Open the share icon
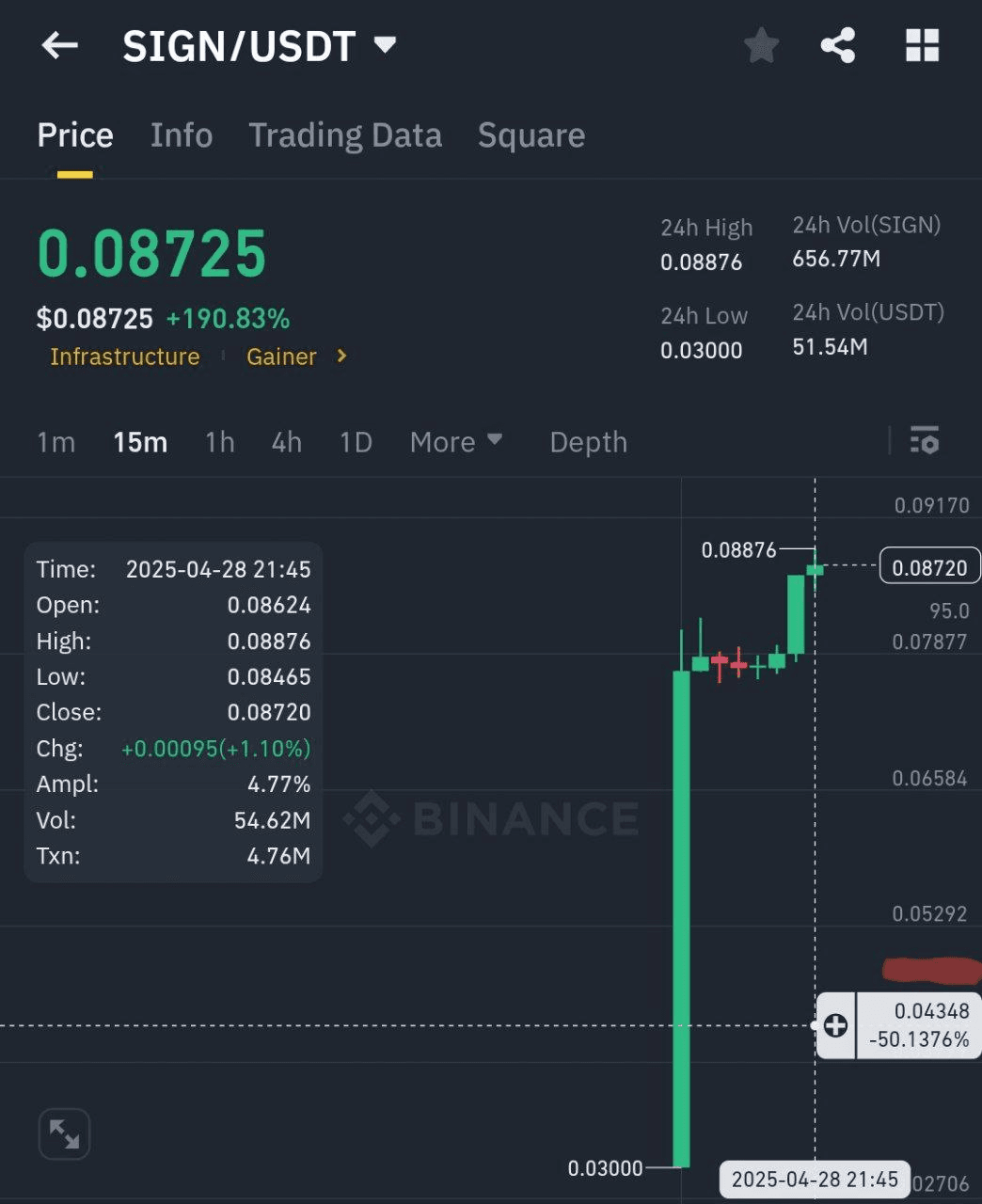The height and width of the screenshot is (1204, 982). [x=837, y=45]
